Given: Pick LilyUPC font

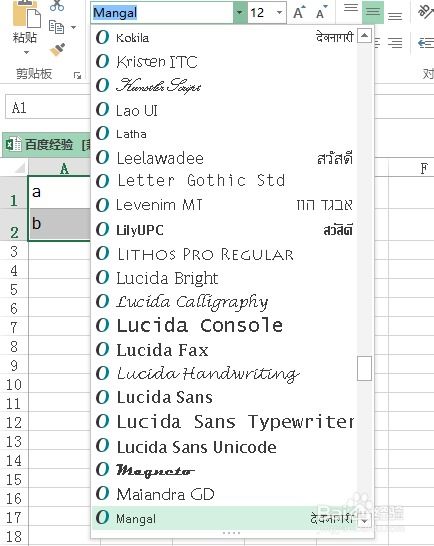Looking at the screenshot, I should click(224, 229).
